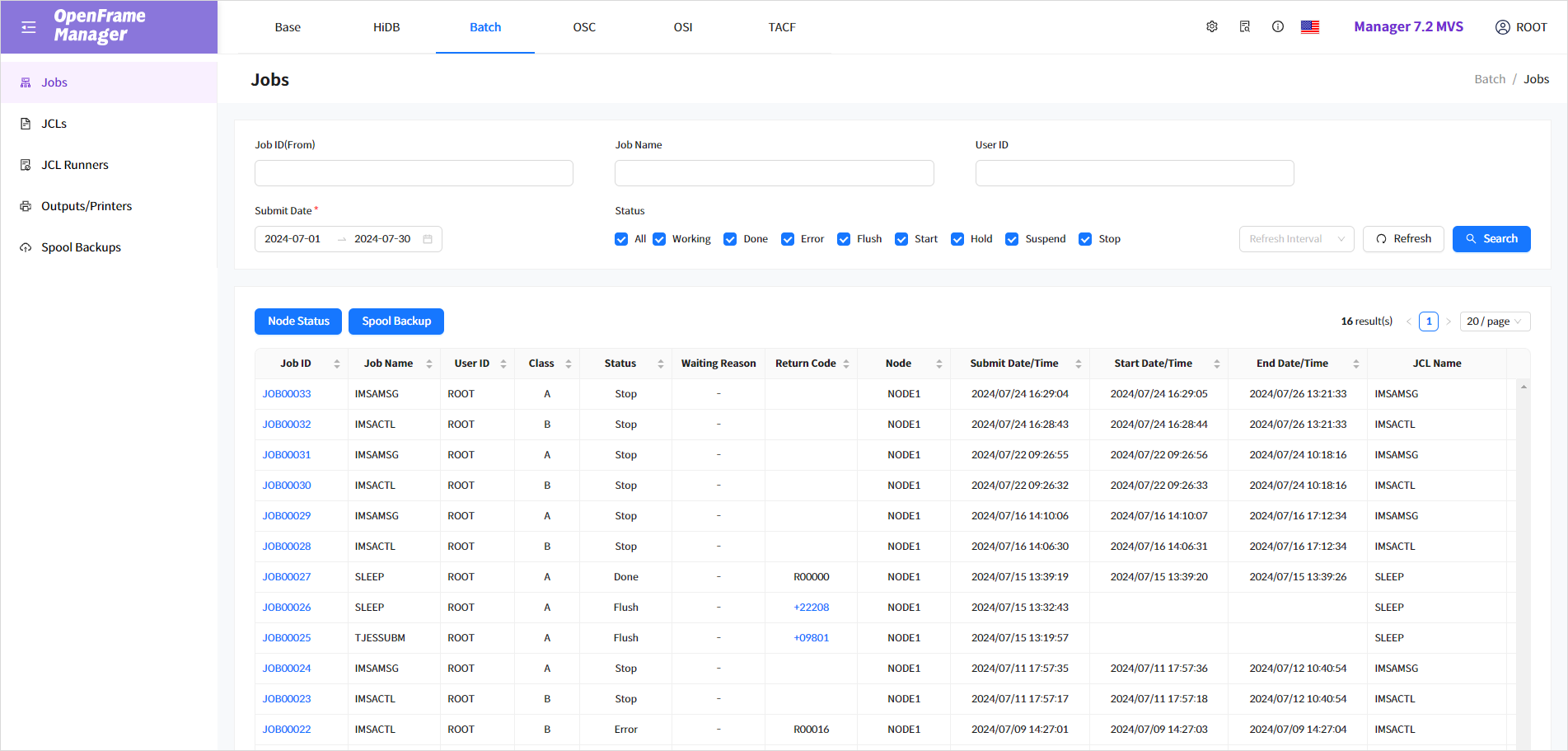Go to previous page arrow
Viewport: 1568px width, 751px height.
[1409, 322]
